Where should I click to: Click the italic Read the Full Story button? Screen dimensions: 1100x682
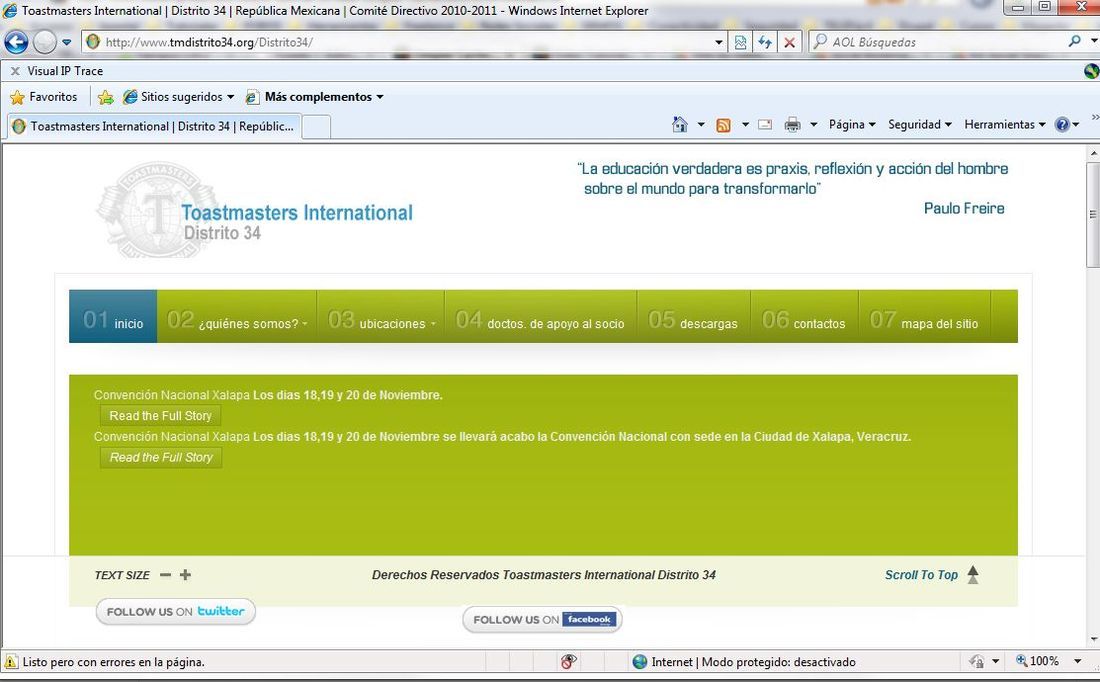pos(161,457)
